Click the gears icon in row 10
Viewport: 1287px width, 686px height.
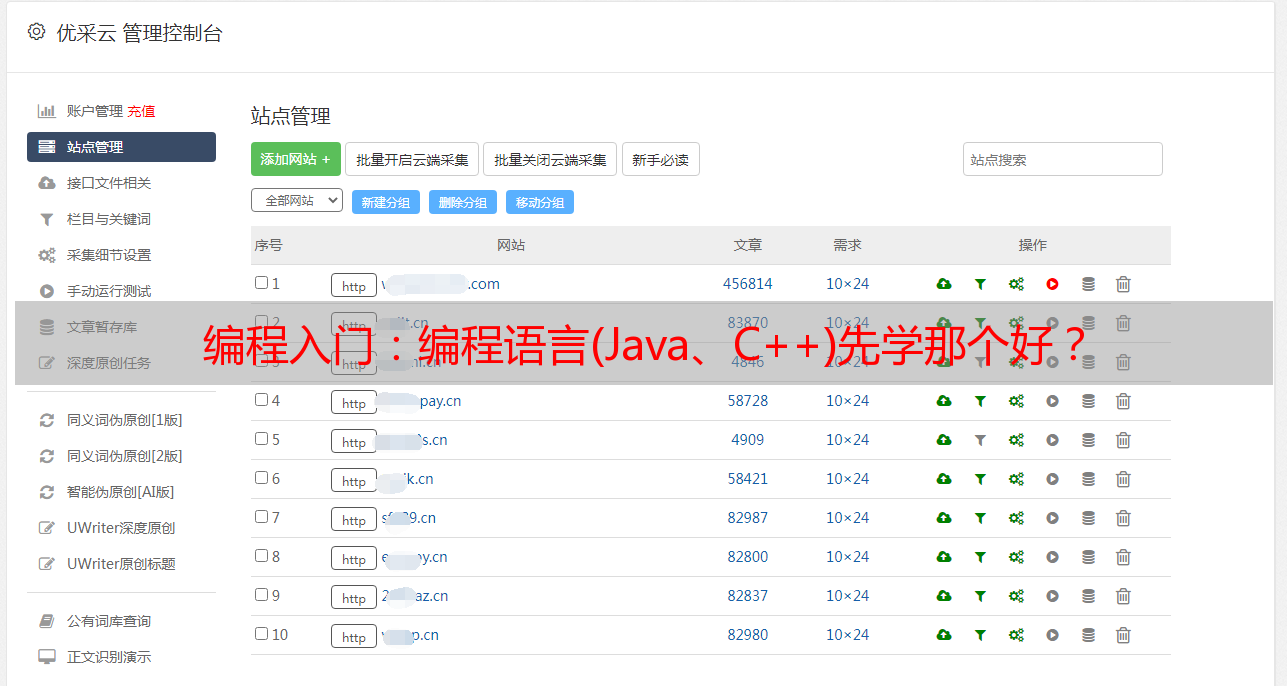pos(1016,635)
